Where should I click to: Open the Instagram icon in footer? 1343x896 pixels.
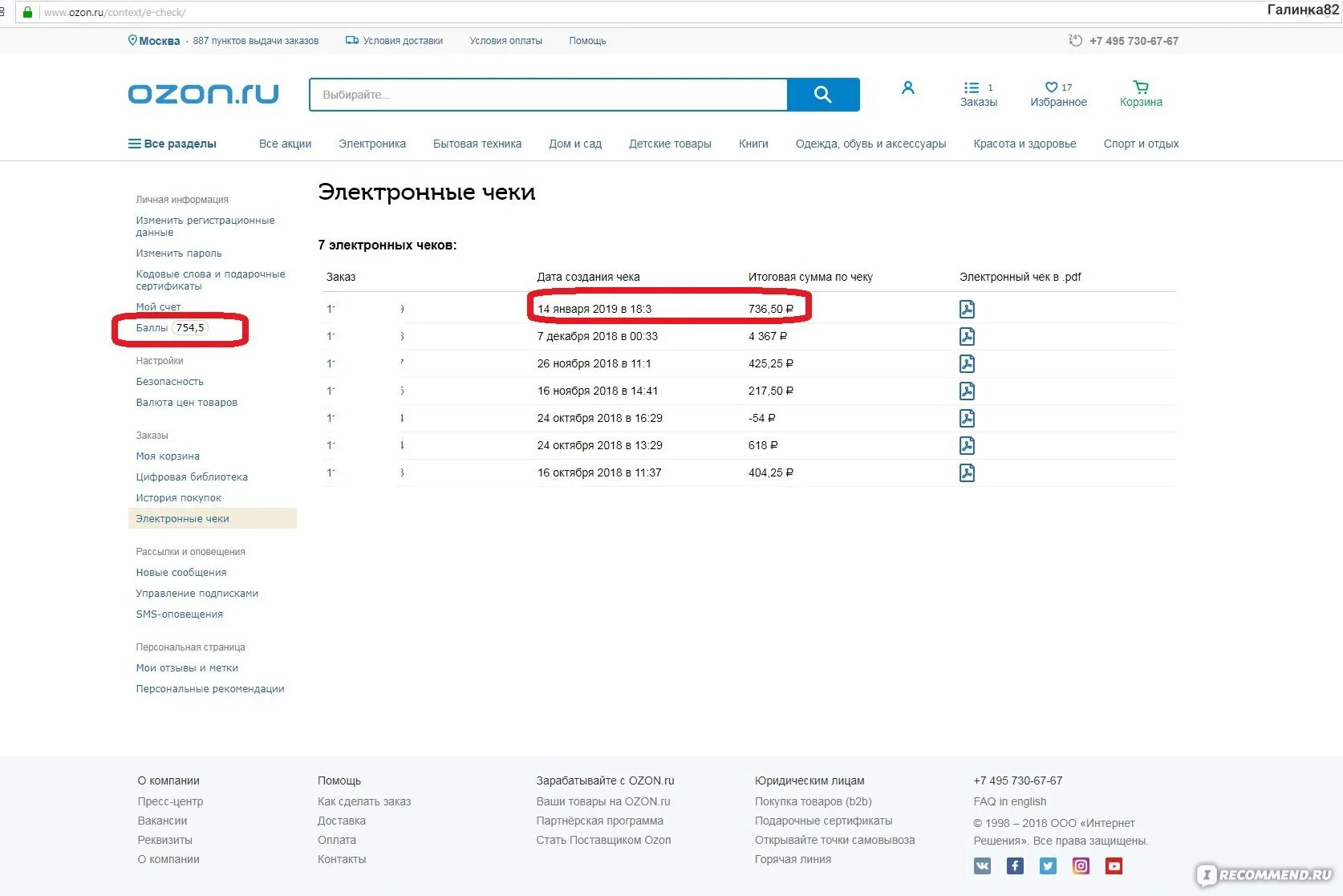(x=1081, y=866)
